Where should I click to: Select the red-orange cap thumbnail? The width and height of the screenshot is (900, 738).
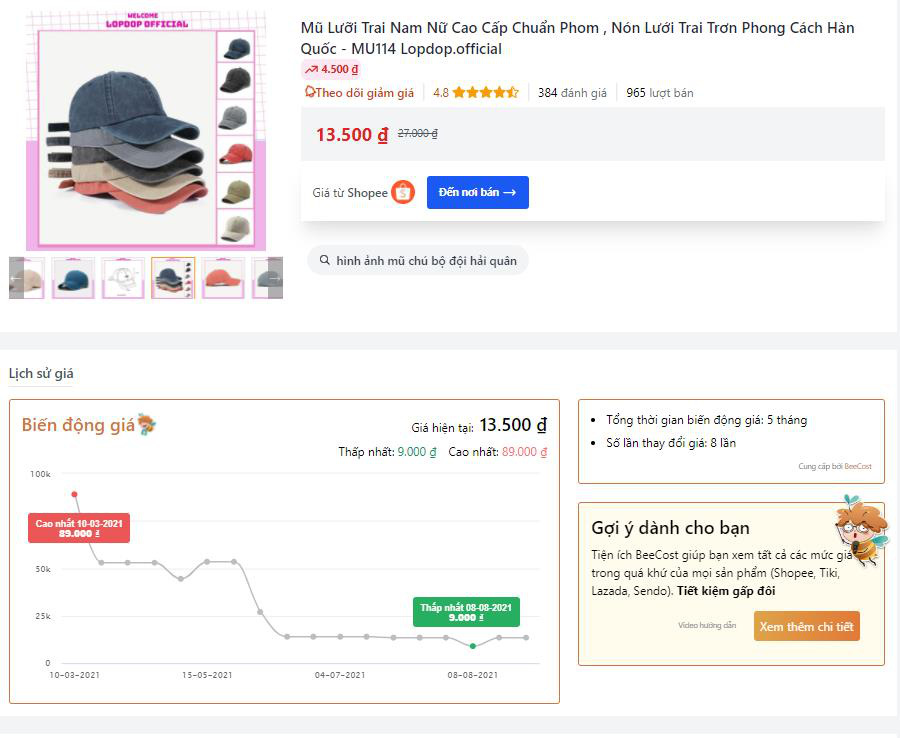(x=223, y=278)
